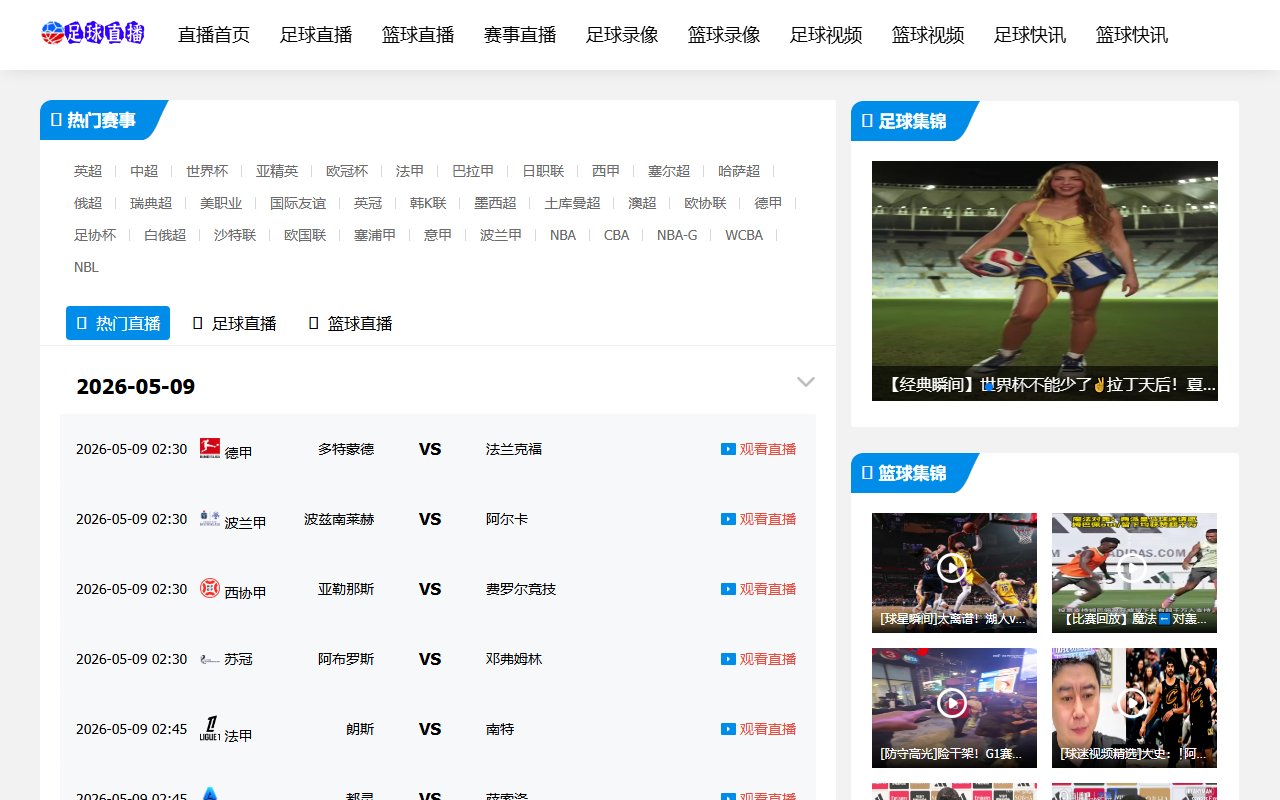Switch to the 足球直播 tab below leagues
The height and width of the screenshot is (800, 1280).
234,323
